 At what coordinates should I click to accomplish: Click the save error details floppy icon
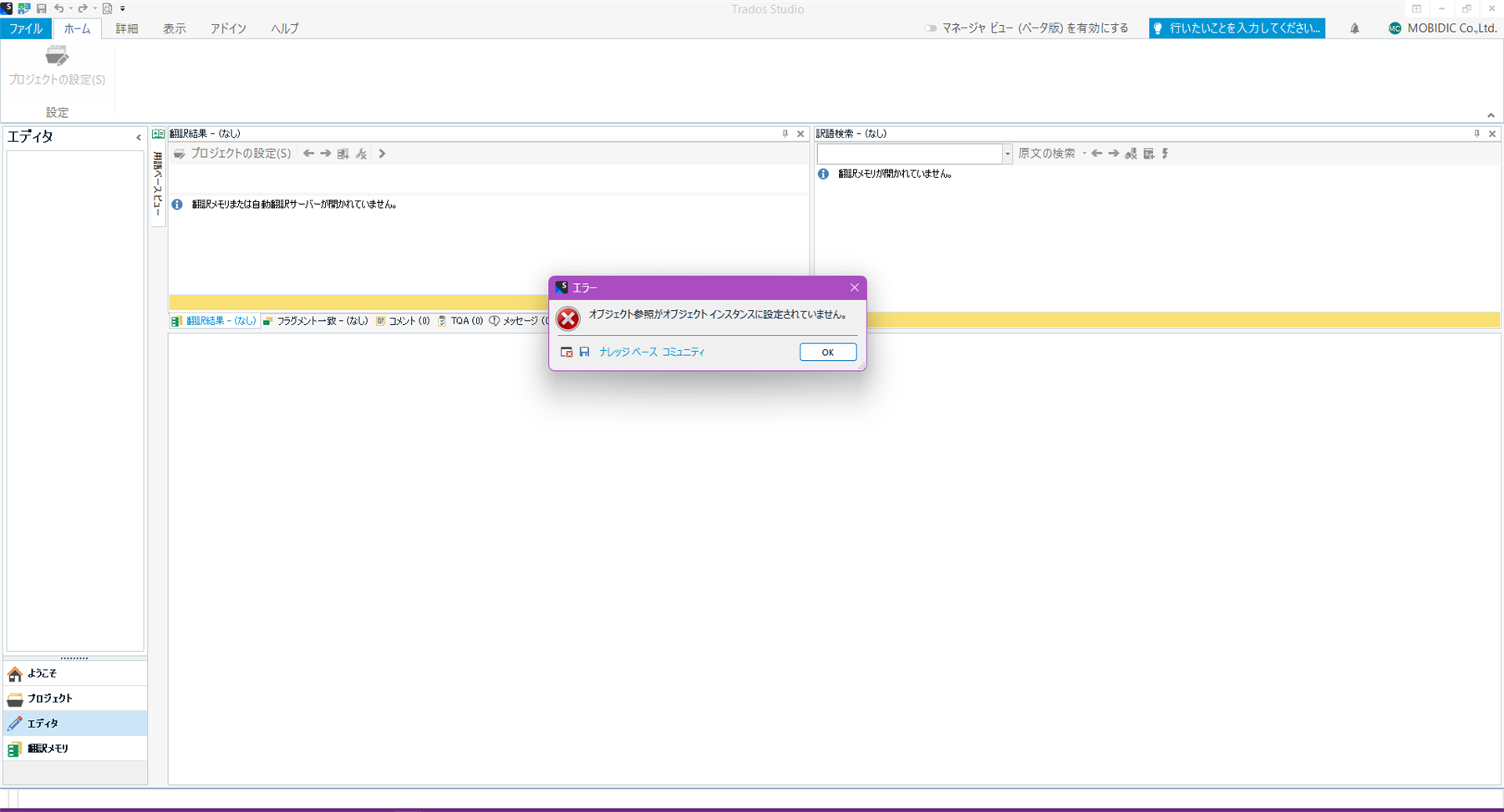click(584, 353)
